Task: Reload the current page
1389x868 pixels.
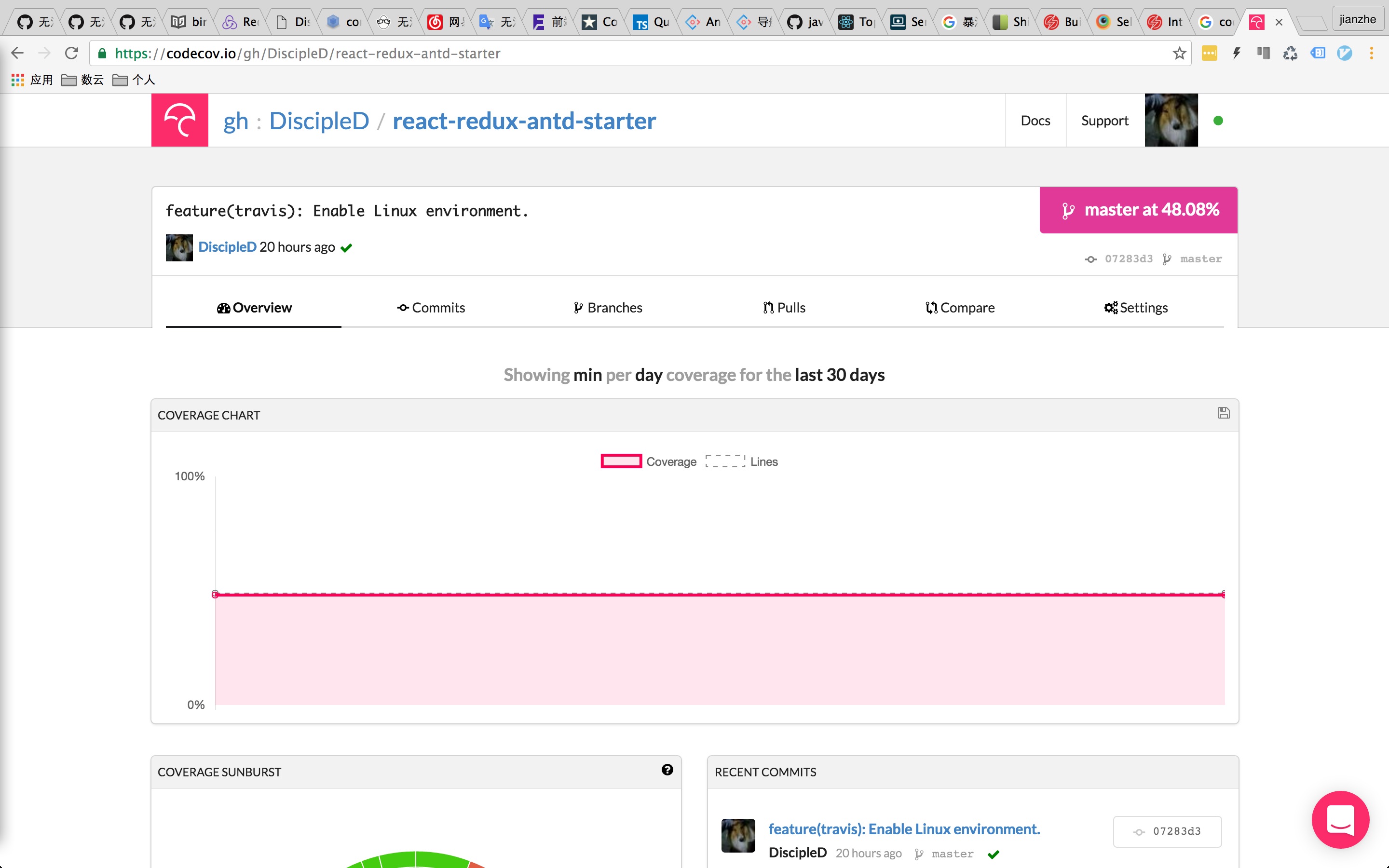Action: 72,54
